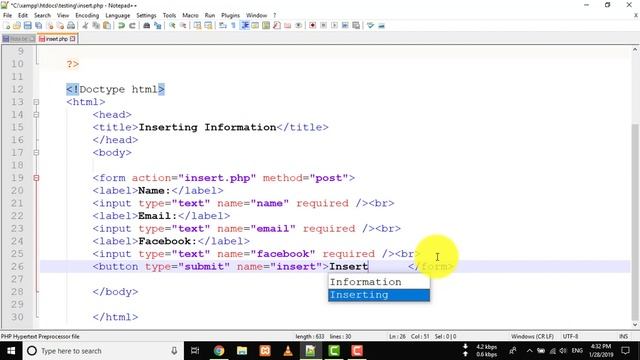
Task: Toggle the Indent Guide toolbar button
Action: coord(245,25)
